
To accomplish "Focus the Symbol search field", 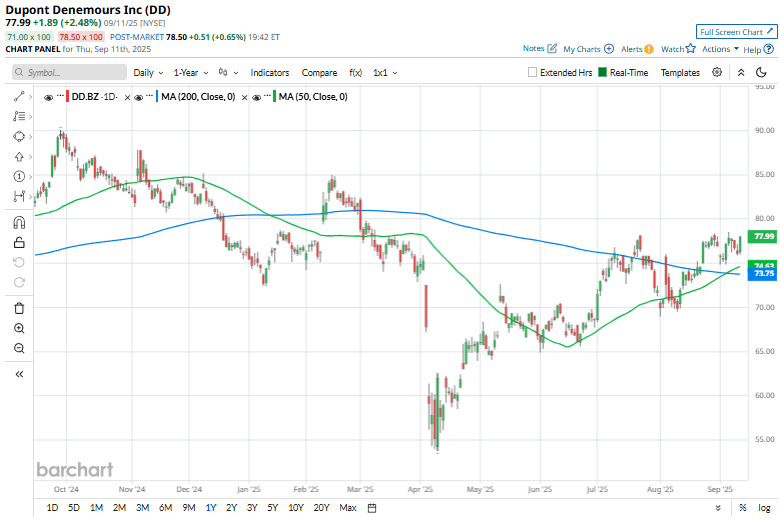I will coord(69,73).
